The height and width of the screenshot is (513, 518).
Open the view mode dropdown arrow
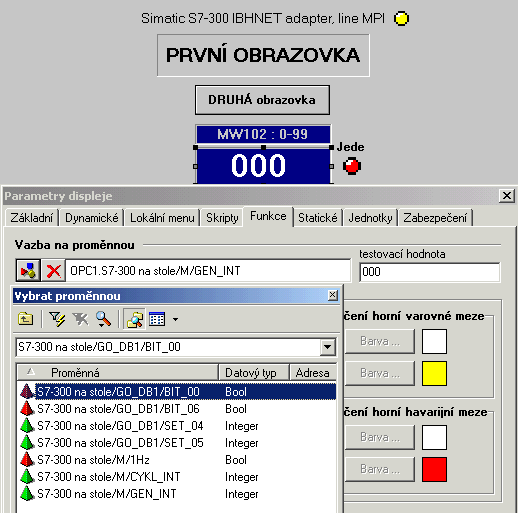[x=175, y=319]
